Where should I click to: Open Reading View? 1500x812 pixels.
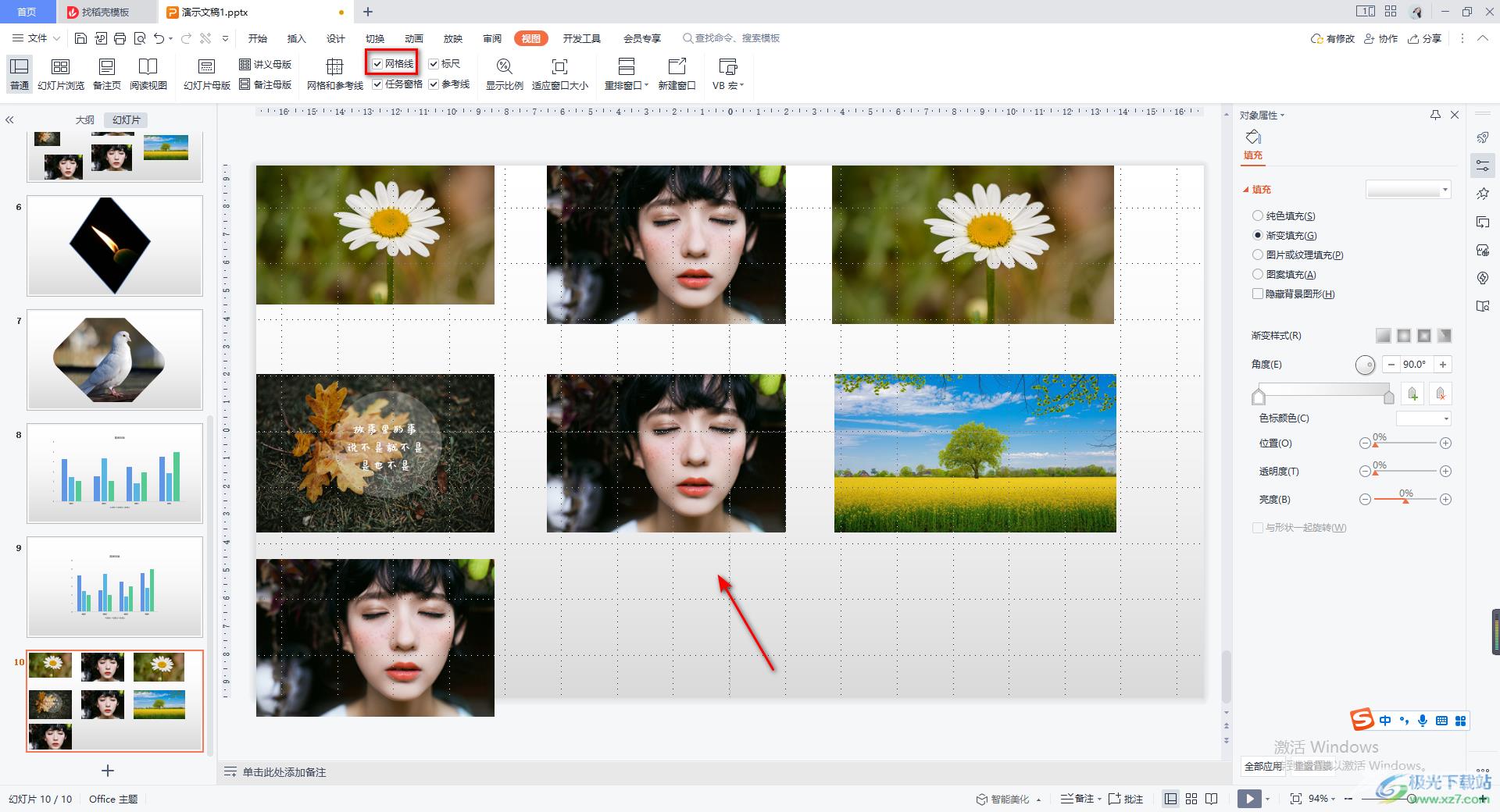coord(148,74)
